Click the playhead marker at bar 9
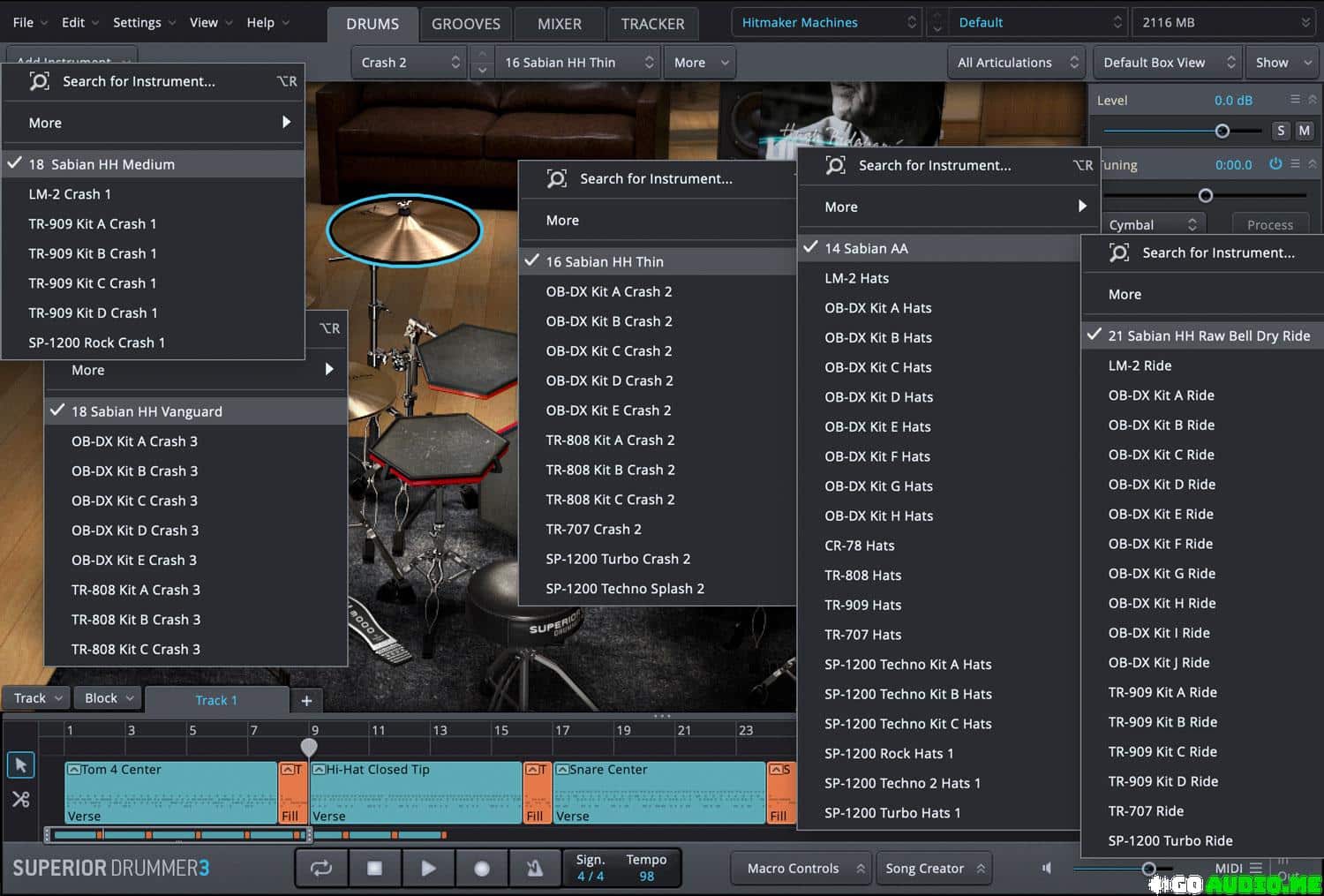The image size is (1324, 896). (x=309, y=747)
